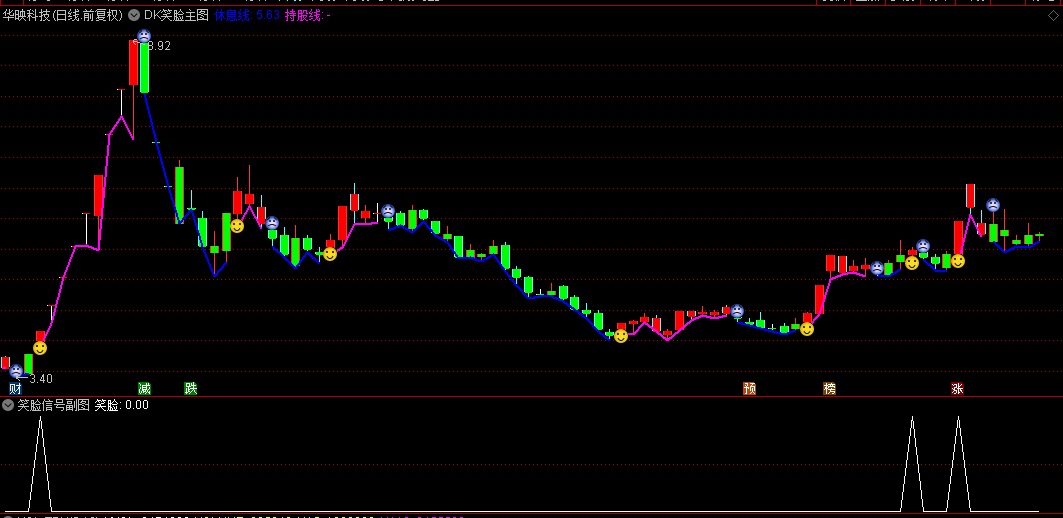Image resolution: width=1063 pixels, height=518 pixels.
Task: Click the 笑脸信号副图 sub-chart name
Action: click(x=54, y=405)
